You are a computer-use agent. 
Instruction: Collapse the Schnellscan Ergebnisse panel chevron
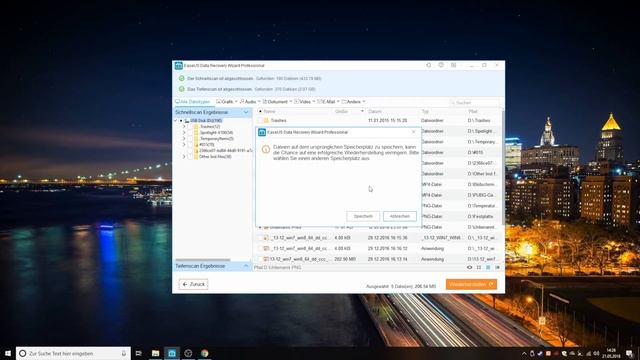point(246,112)
